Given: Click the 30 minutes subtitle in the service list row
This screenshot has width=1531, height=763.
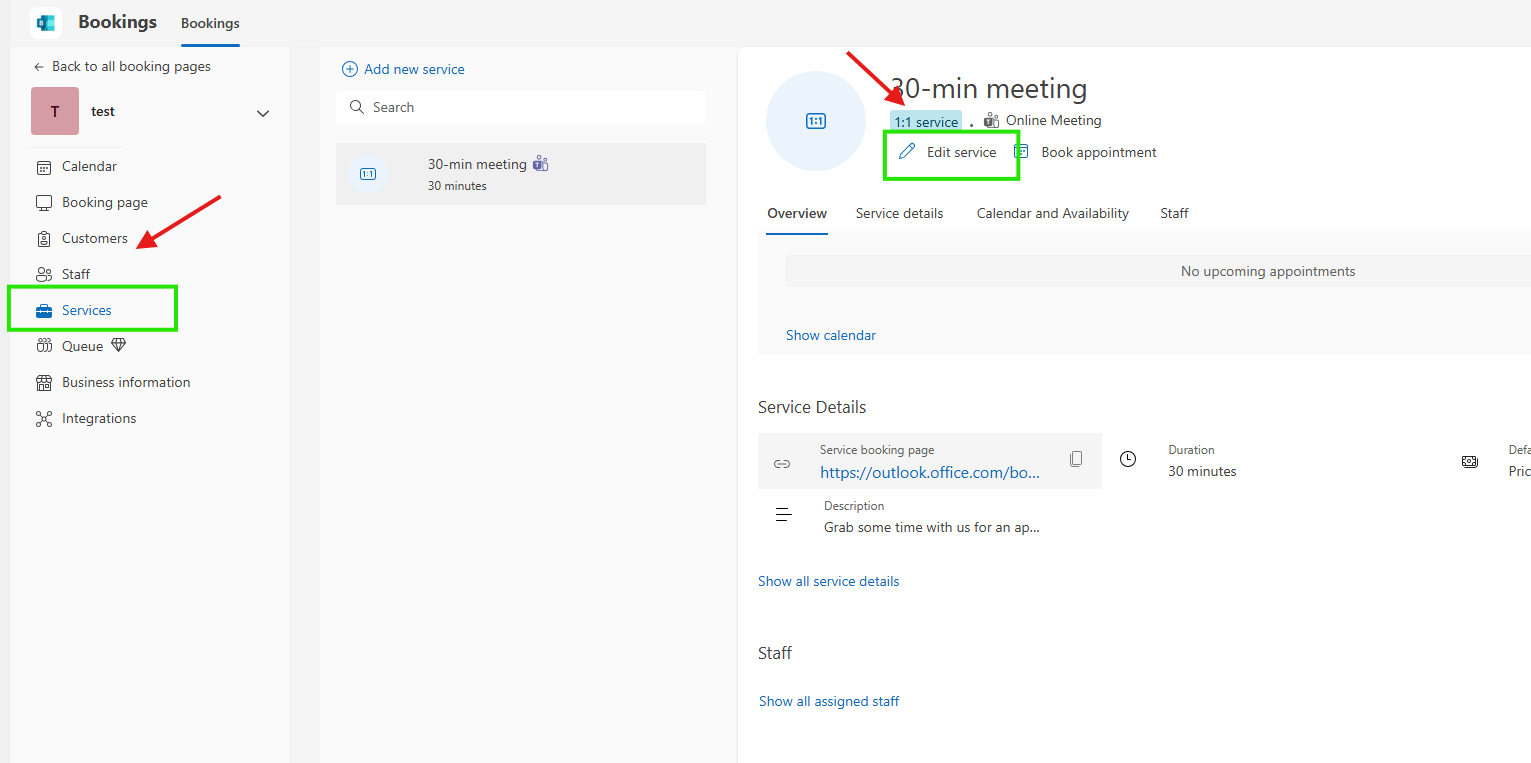Looking at the screenshot, I should tap(457, 186).
